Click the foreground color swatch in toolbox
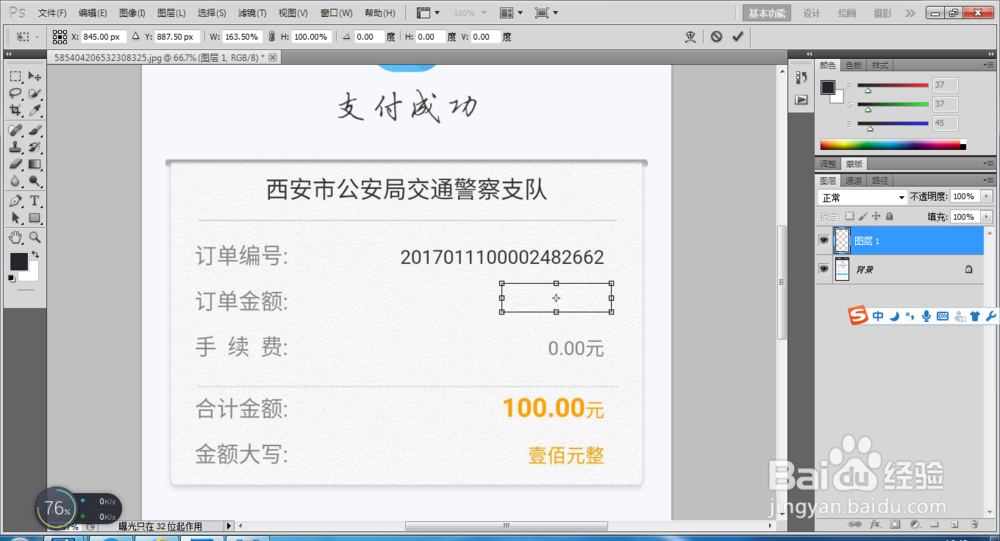 click(18, 261)
